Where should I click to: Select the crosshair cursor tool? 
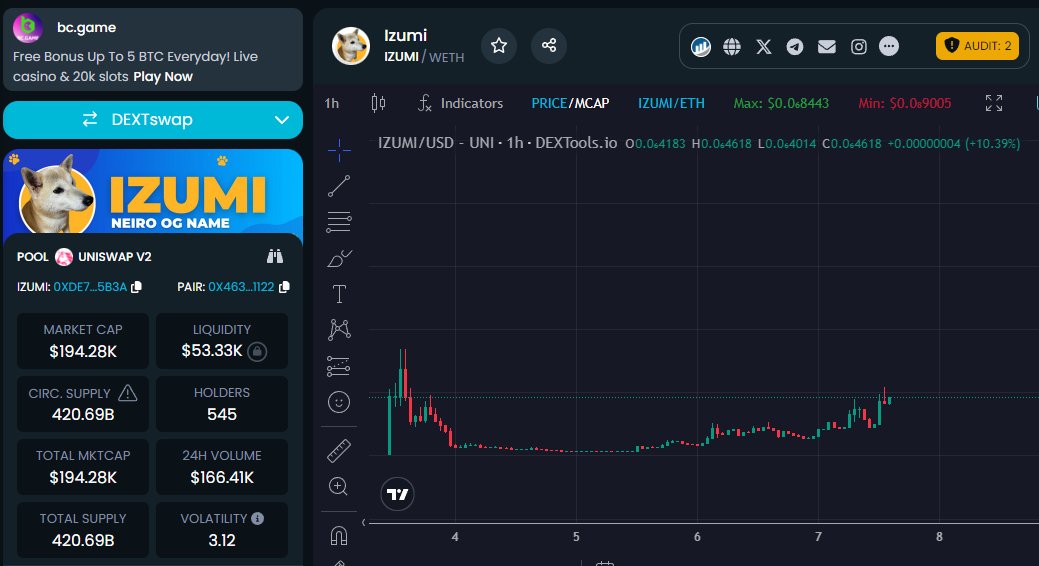coord(339,150)
